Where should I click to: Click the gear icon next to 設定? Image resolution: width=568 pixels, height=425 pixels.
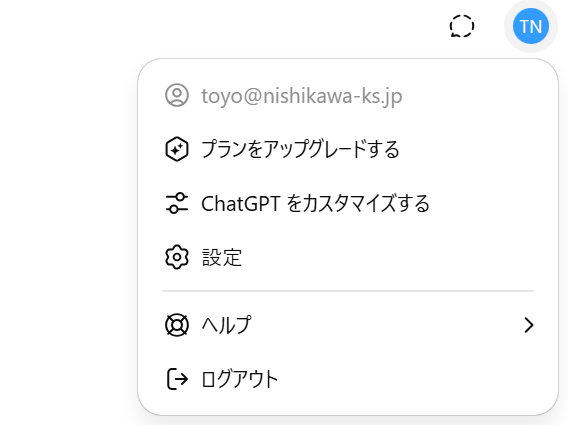177,257
